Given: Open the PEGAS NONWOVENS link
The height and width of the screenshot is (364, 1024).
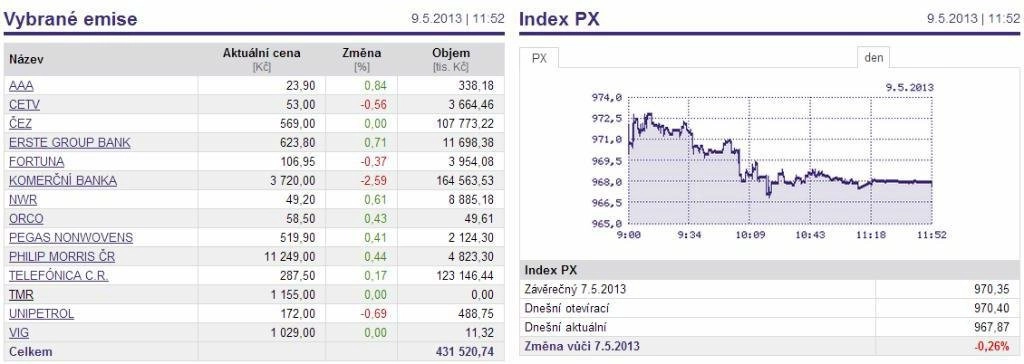Looking at the screenshot, I should point(71,238).
